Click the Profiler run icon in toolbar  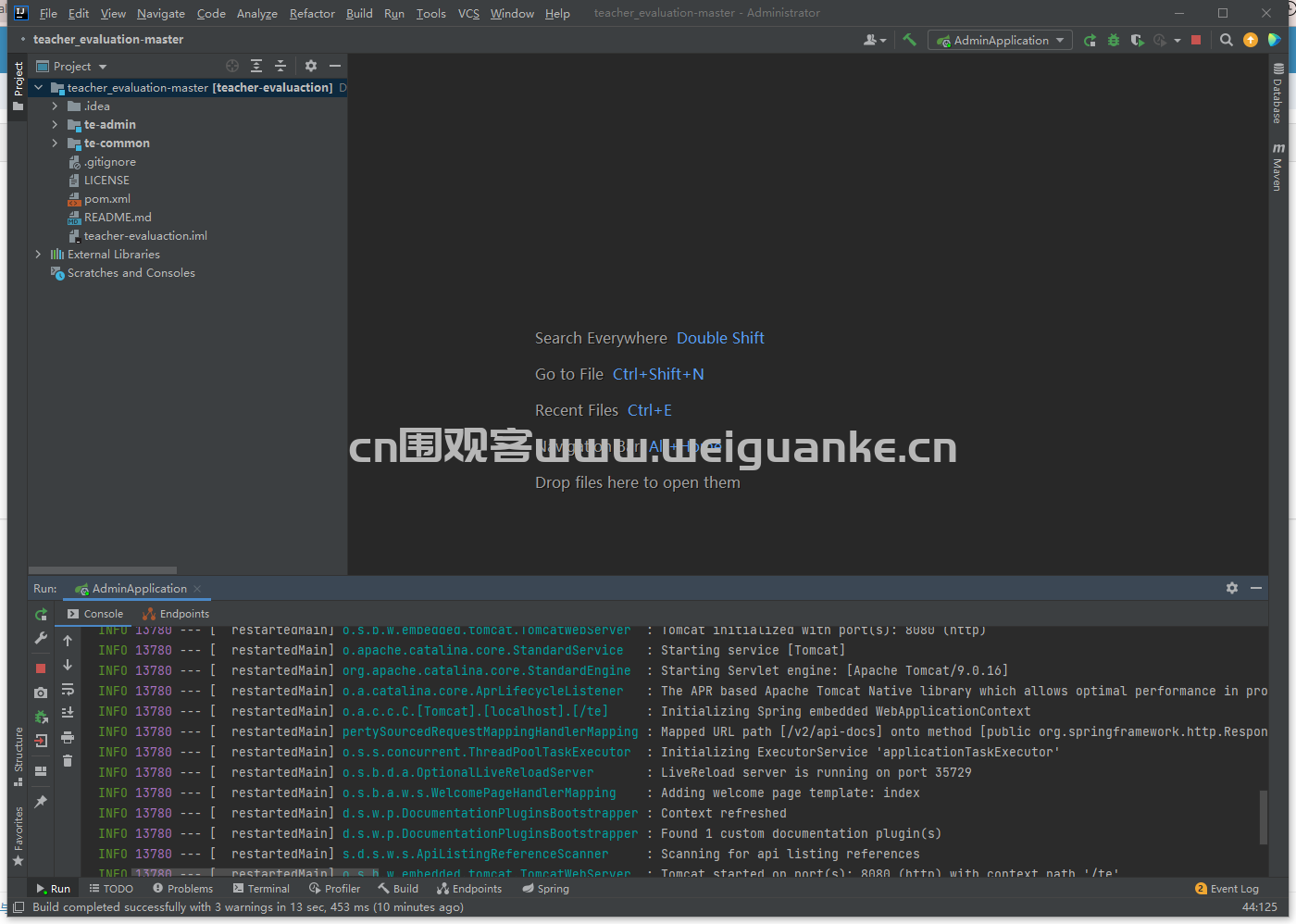1160,40
